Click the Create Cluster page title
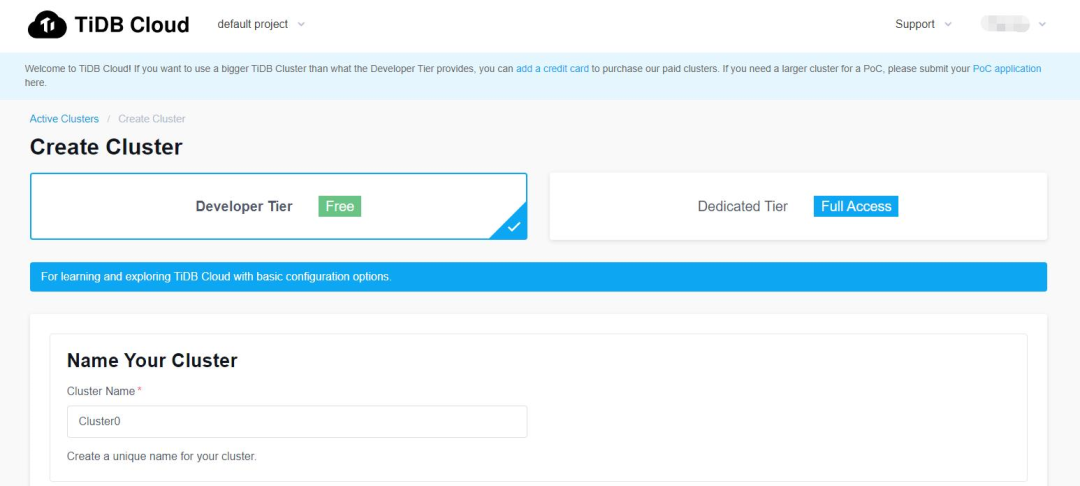1080x486 pixels. tap(106, 147)
